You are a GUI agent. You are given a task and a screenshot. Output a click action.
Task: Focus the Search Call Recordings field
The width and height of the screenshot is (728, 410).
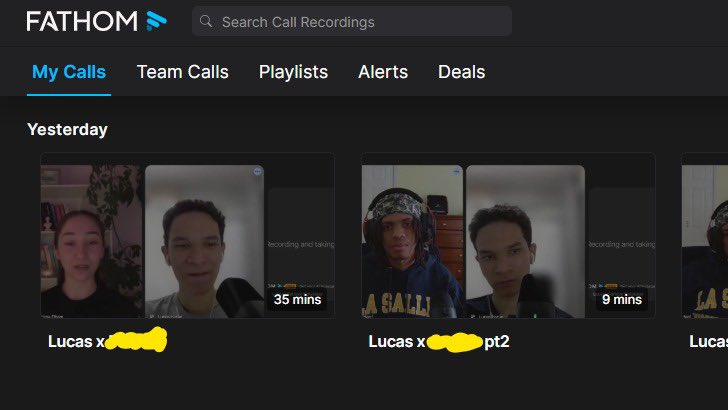(352, 21)
